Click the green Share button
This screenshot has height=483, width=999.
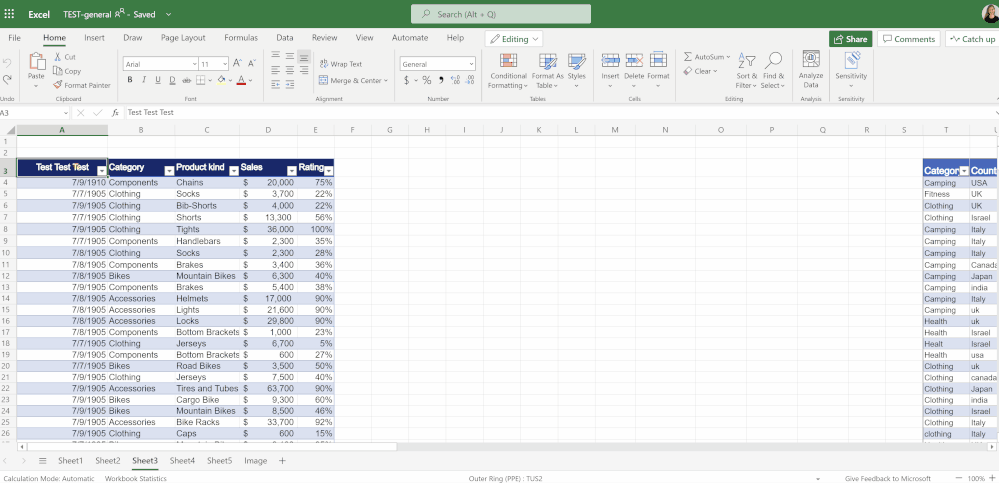850,39
